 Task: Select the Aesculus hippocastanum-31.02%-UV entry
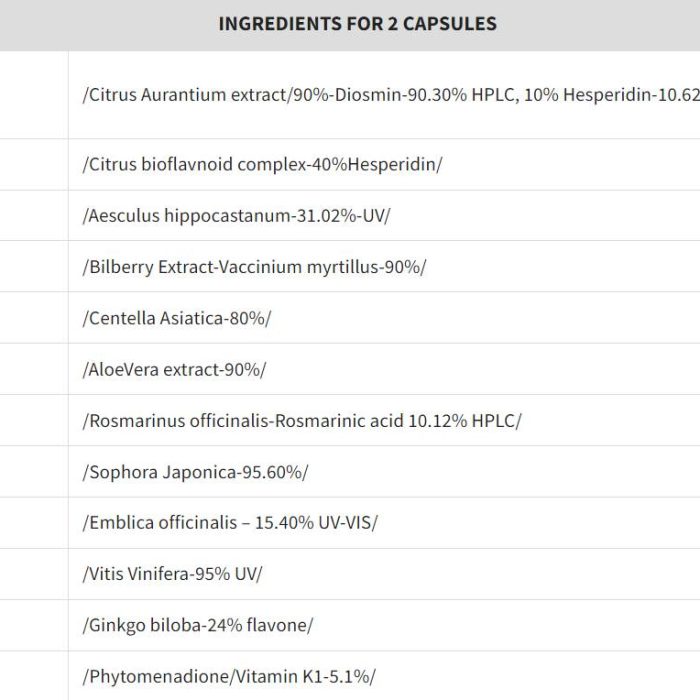pyautogui.click(x=236, y=216)
